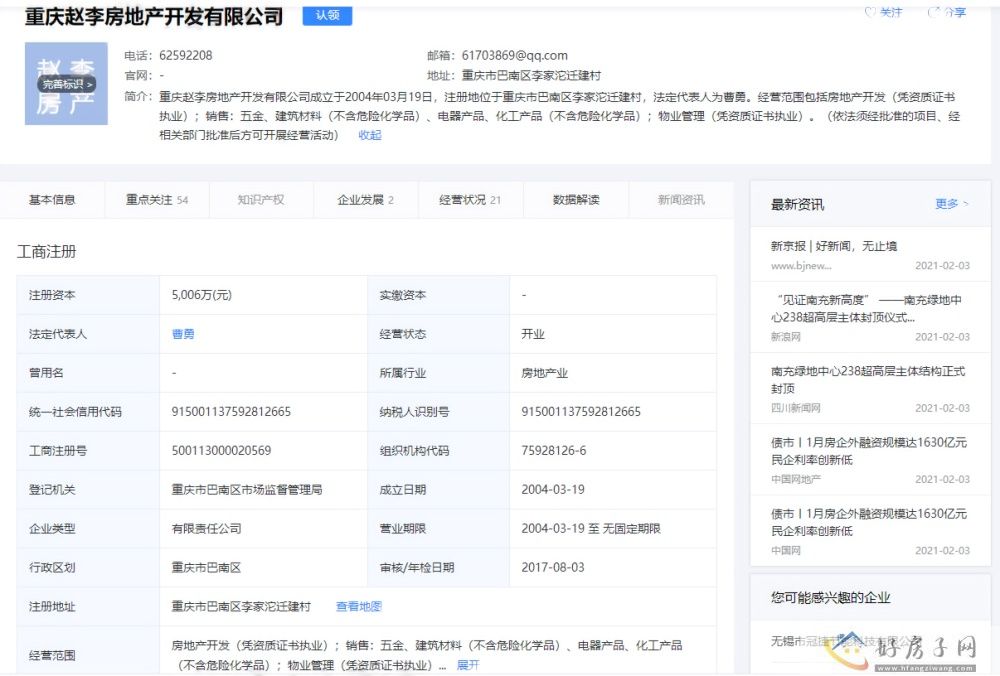Click the 完善标识 badge on logo

(x=66, y=85)
